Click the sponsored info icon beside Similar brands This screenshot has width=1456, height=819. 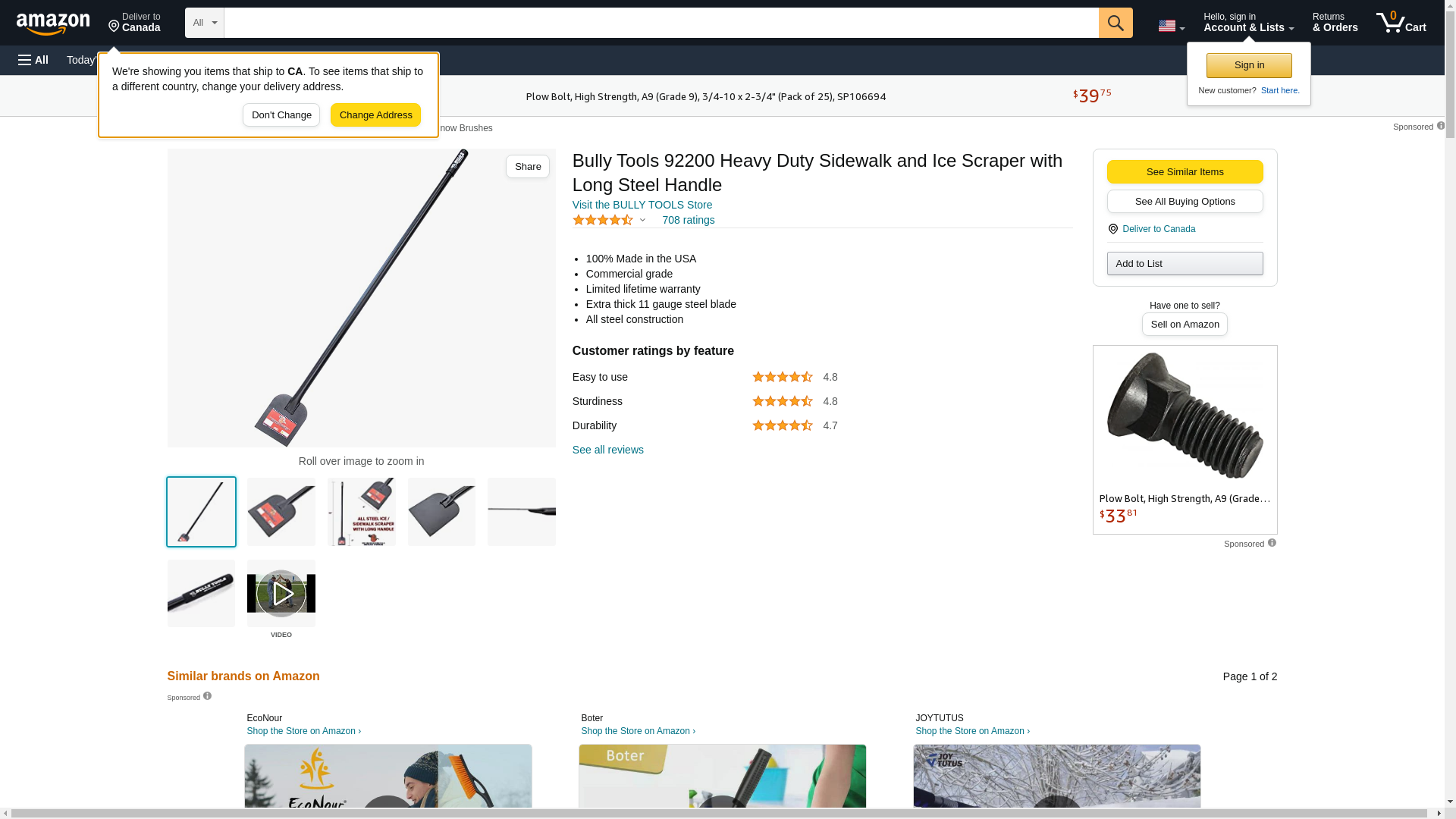click(x=207, y=696)
